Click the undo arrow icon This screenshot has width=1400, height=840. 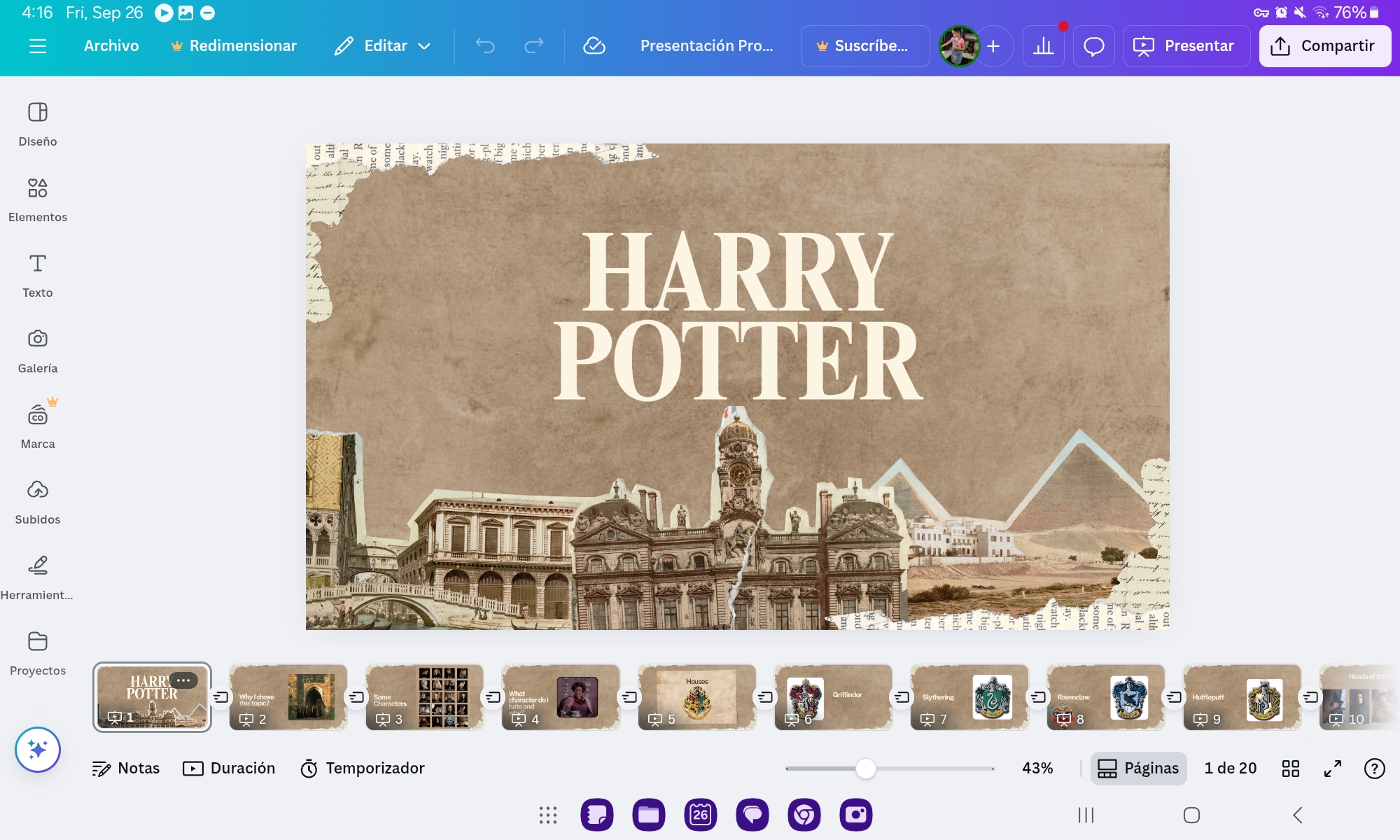tap(485, 46)
